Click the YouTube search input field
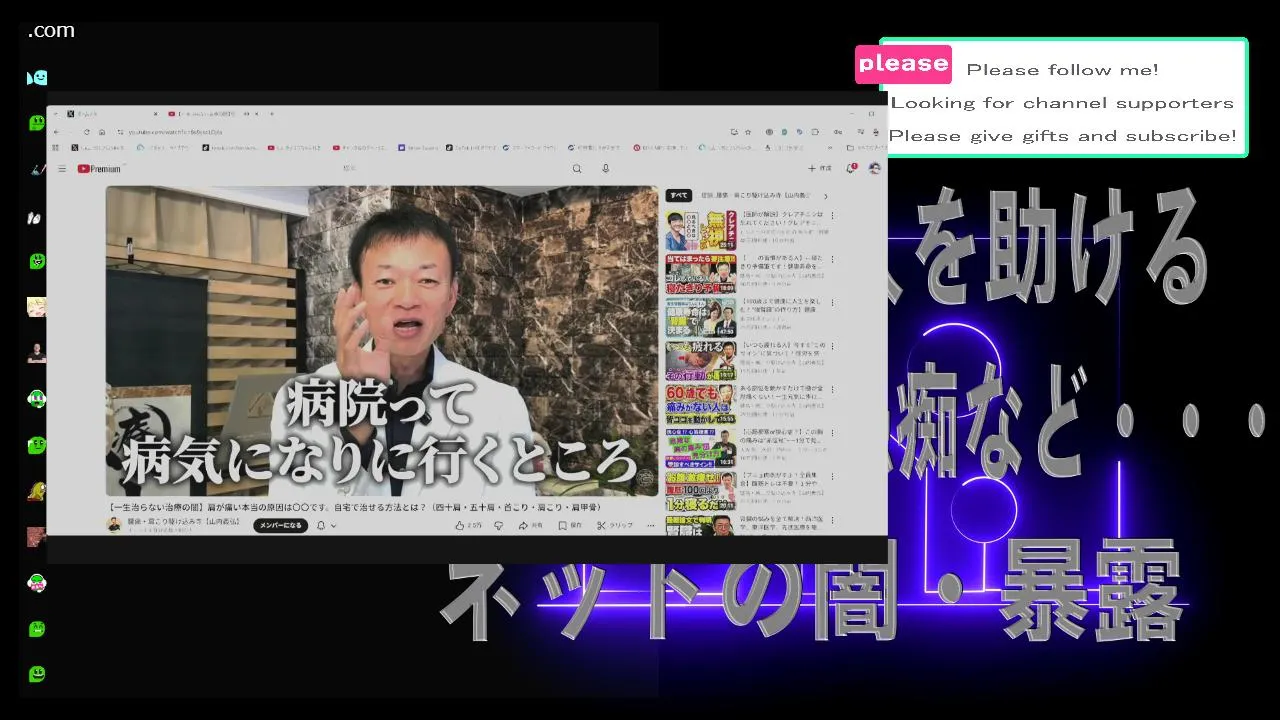The image size is (1280, 720). click(x=450, y=169)
